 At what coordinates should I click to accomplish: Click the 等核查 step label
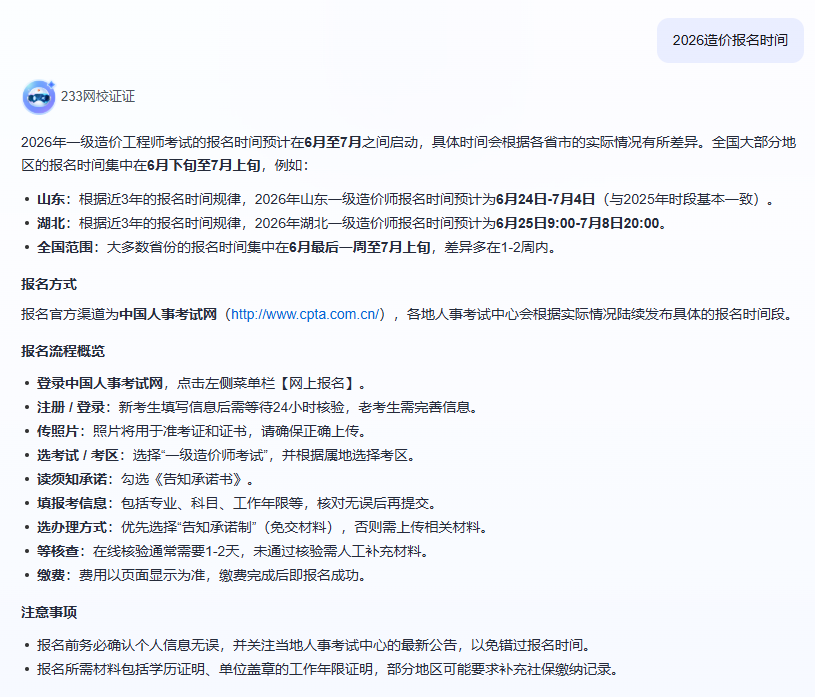[x=58, y=551]
